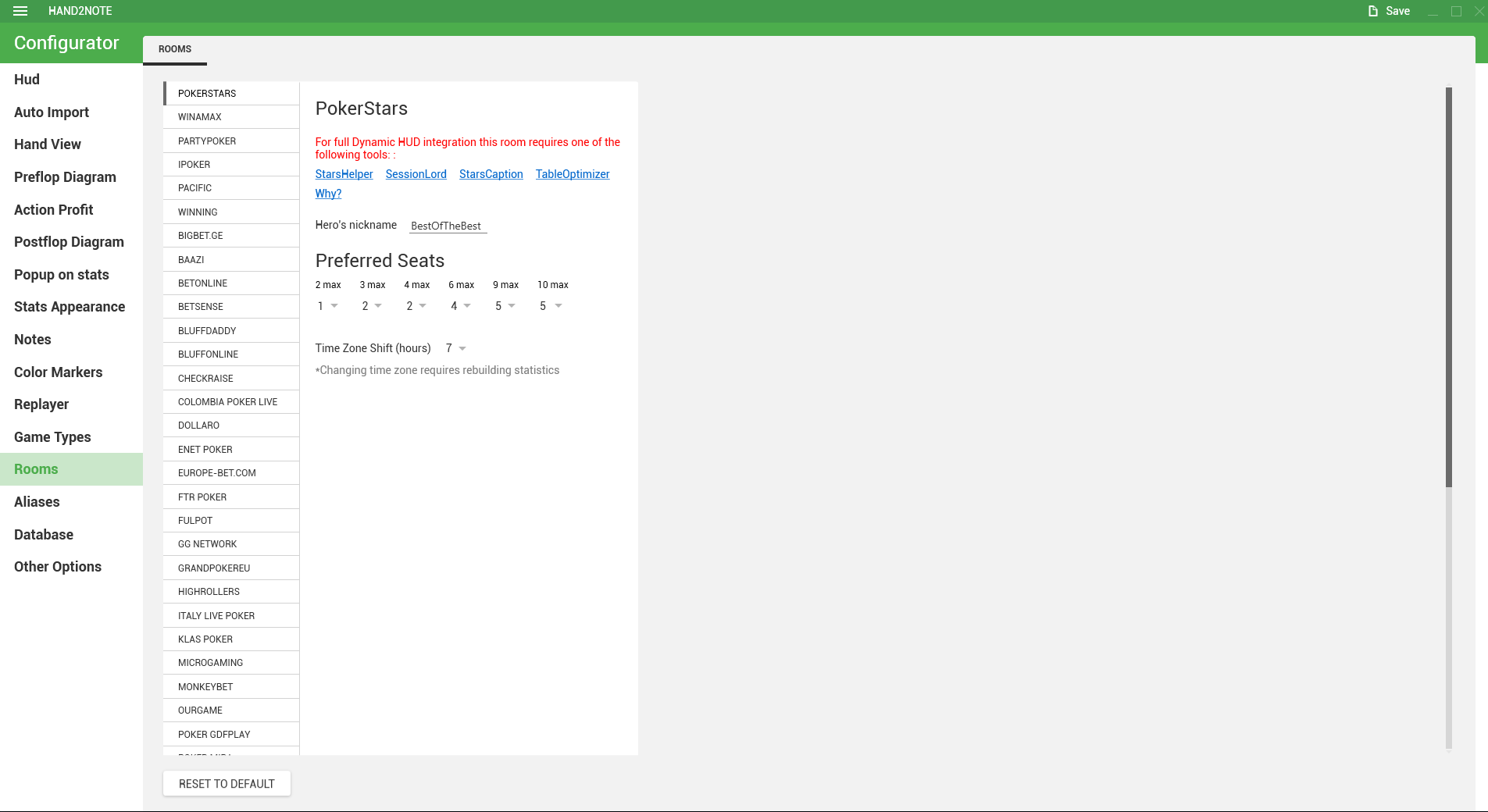Select MICROGAMING room

(x=231, y=663)
